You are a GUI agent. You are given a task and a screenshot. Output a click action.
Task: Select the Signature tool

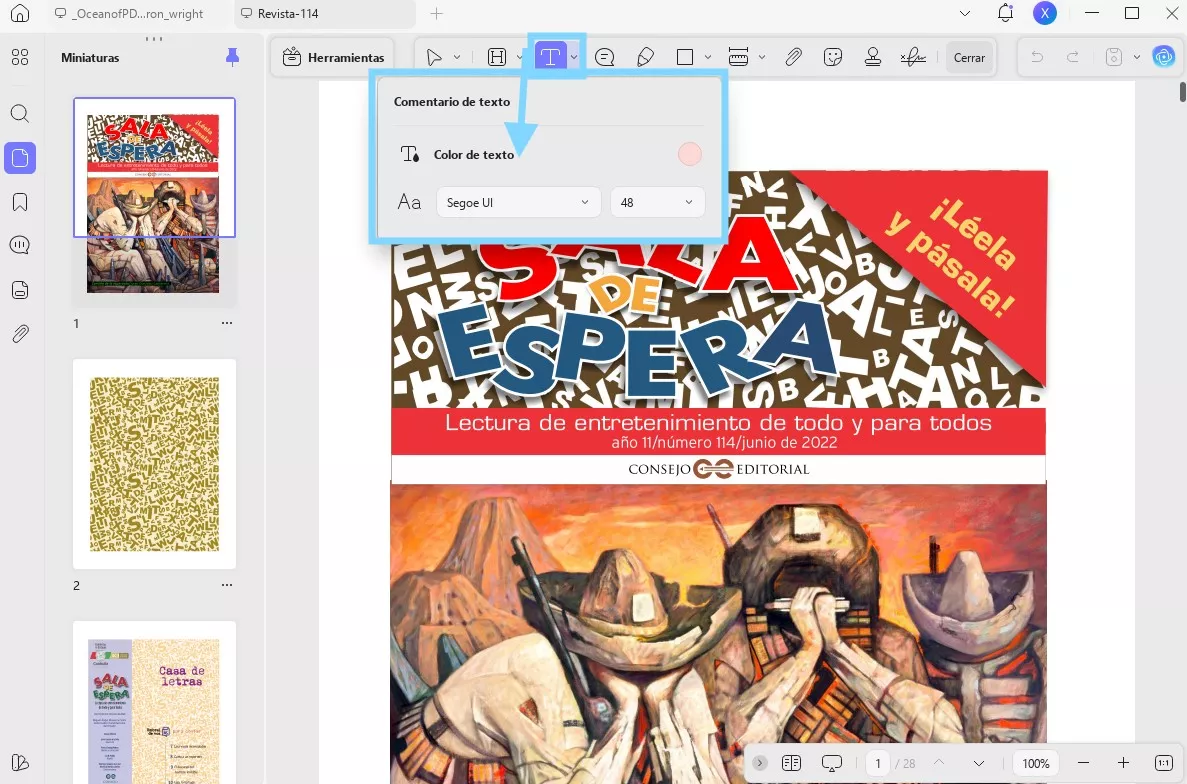[x=913, y=58]
